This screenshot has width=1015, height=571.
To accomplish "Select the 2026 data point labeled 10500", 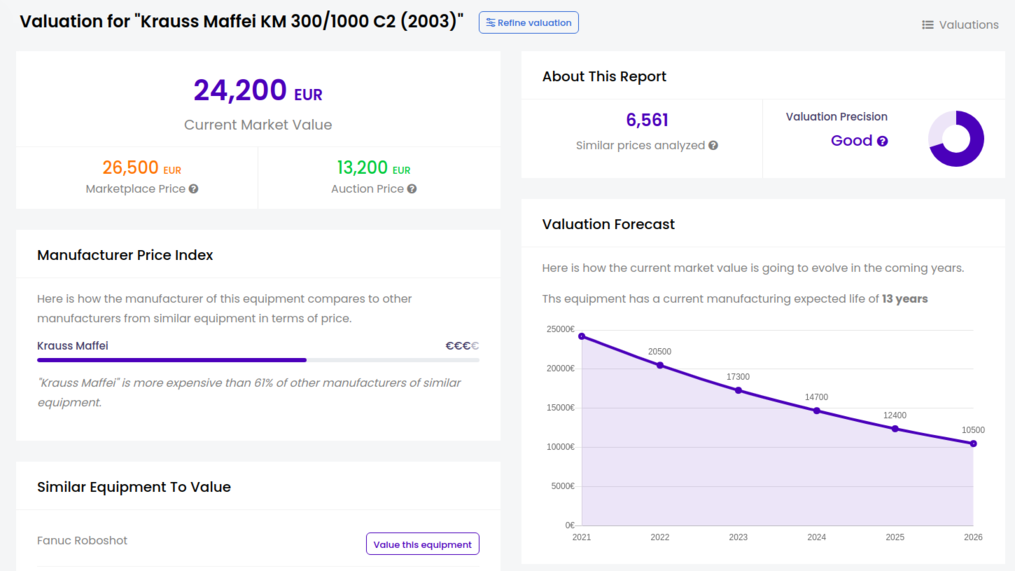I will click(x=973, y=443).
